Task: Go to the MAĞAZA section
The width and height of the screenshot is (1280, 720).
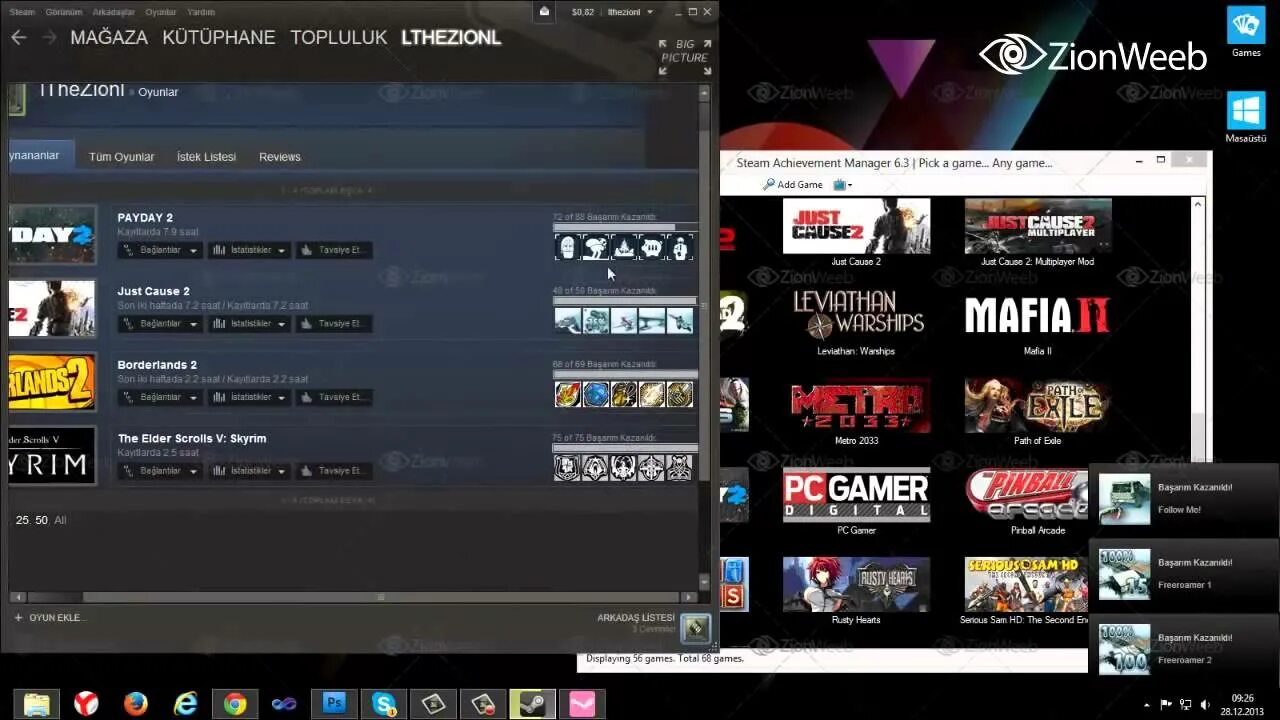Action: click(x=109, y=37)
